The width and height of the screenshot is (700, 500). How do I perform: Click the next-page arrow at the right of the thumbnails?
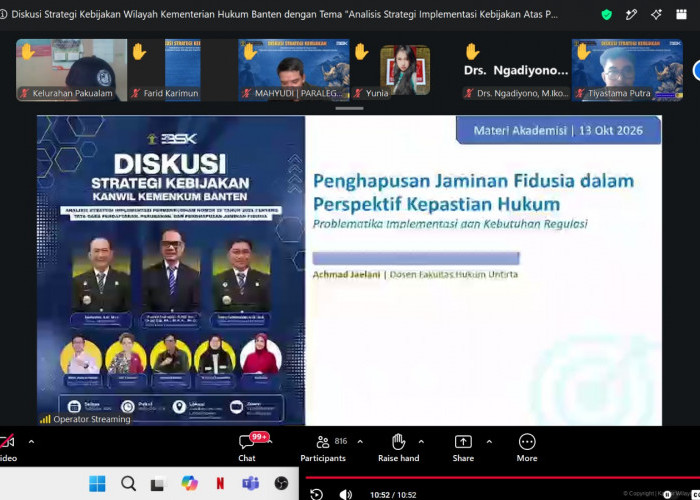(696, 71)
